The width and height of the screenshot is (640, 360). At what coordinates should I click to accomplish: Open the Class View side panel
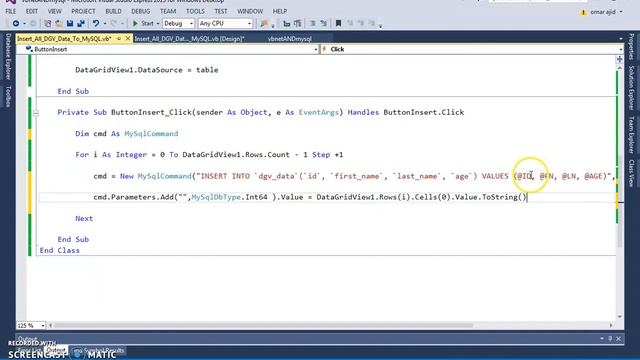631,173
